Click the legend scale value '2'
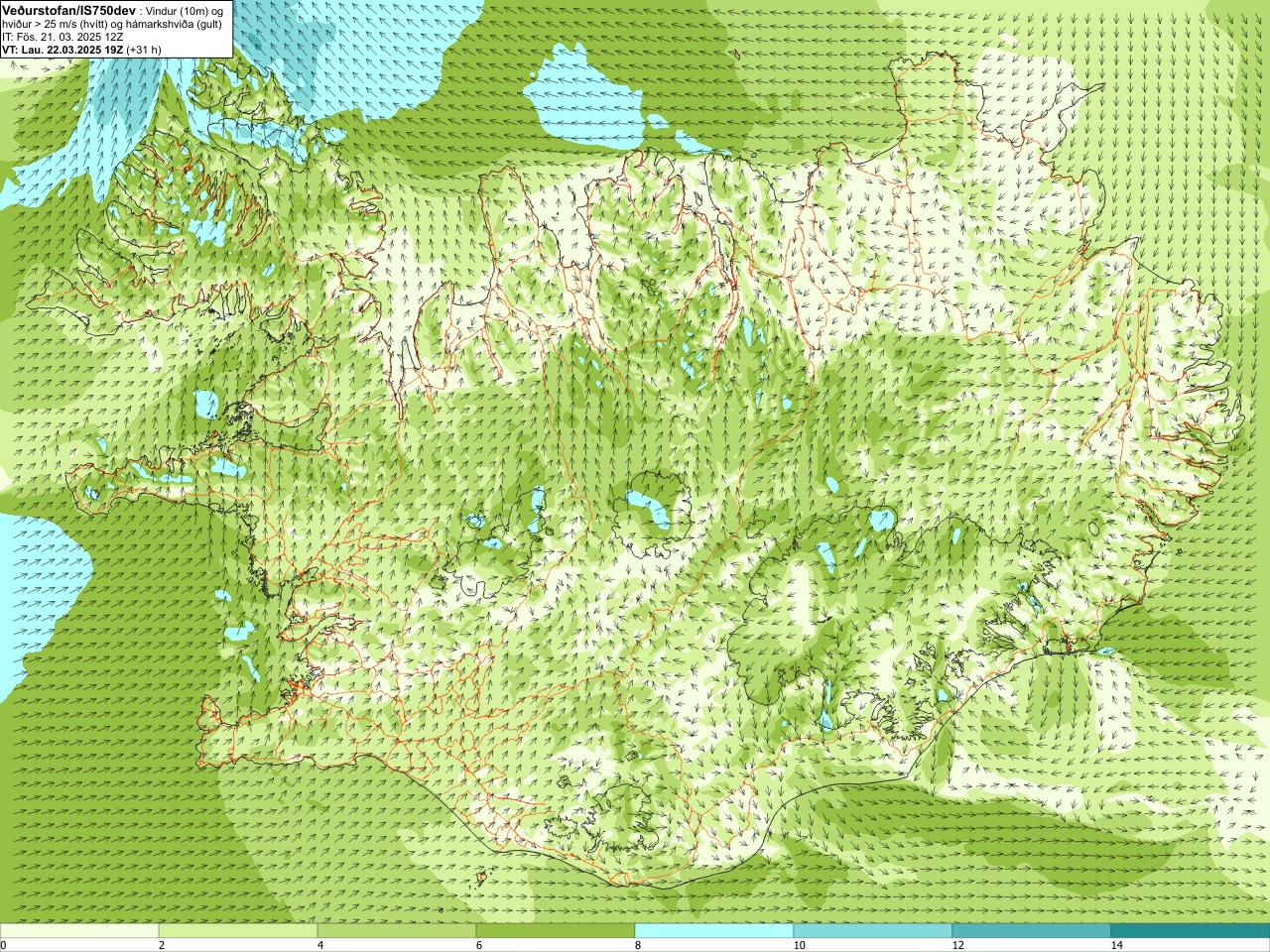The width and height of the screenshot is (1270, 952). (162, 945)
